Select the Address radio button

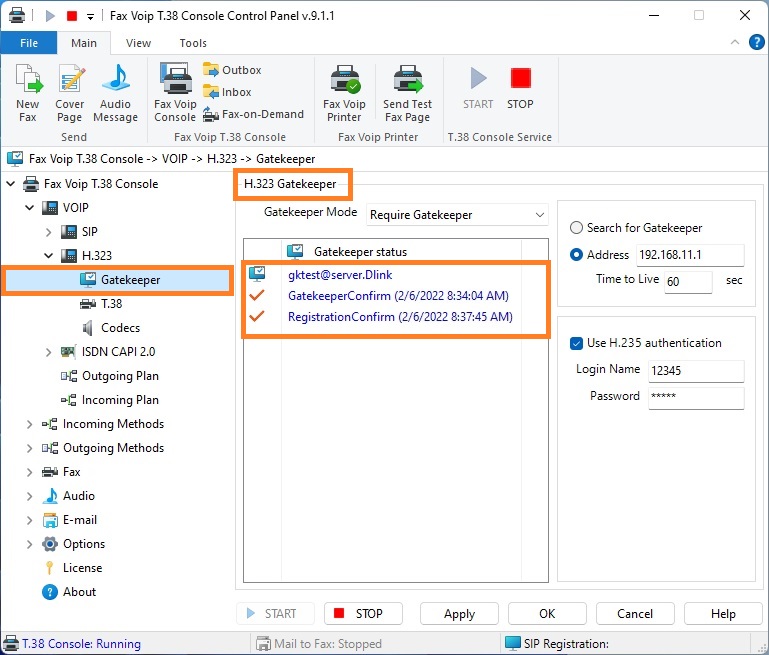[x=576, y=255]
